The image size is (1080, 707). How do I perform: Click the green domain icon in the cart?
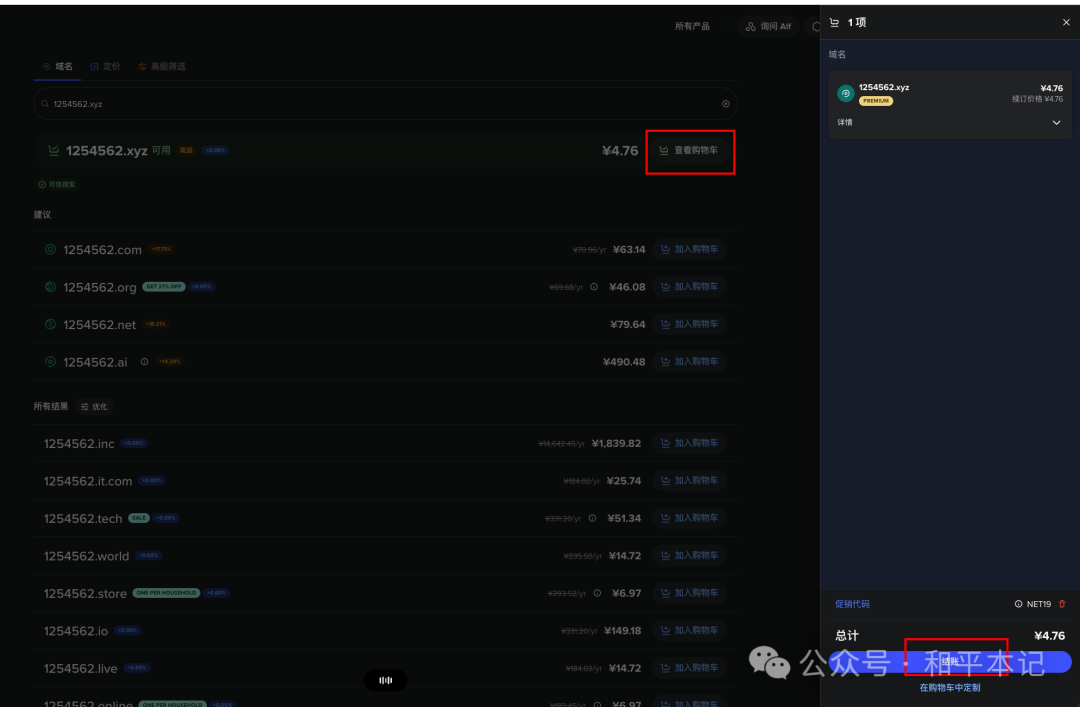[845, 93]
